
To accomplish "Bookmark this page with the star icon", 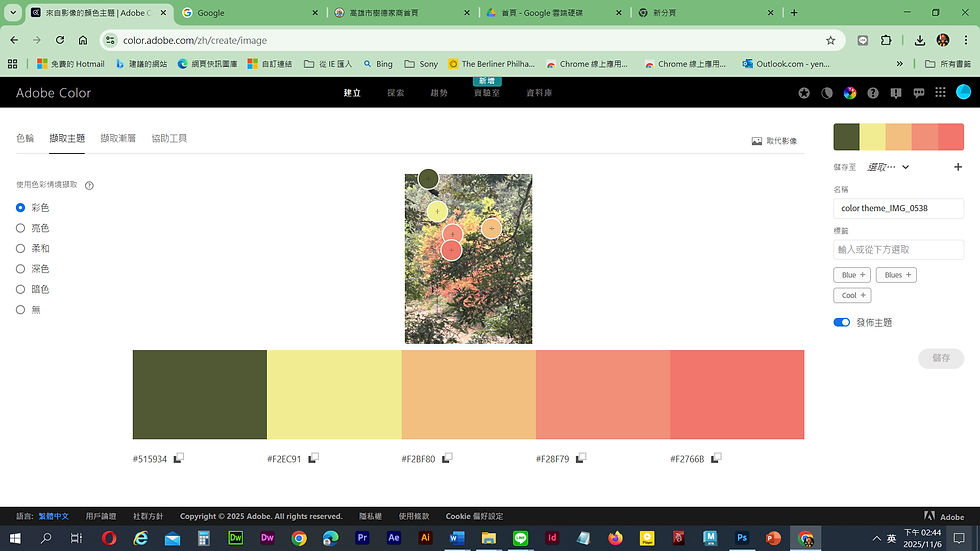I will [x=831, y=41].
